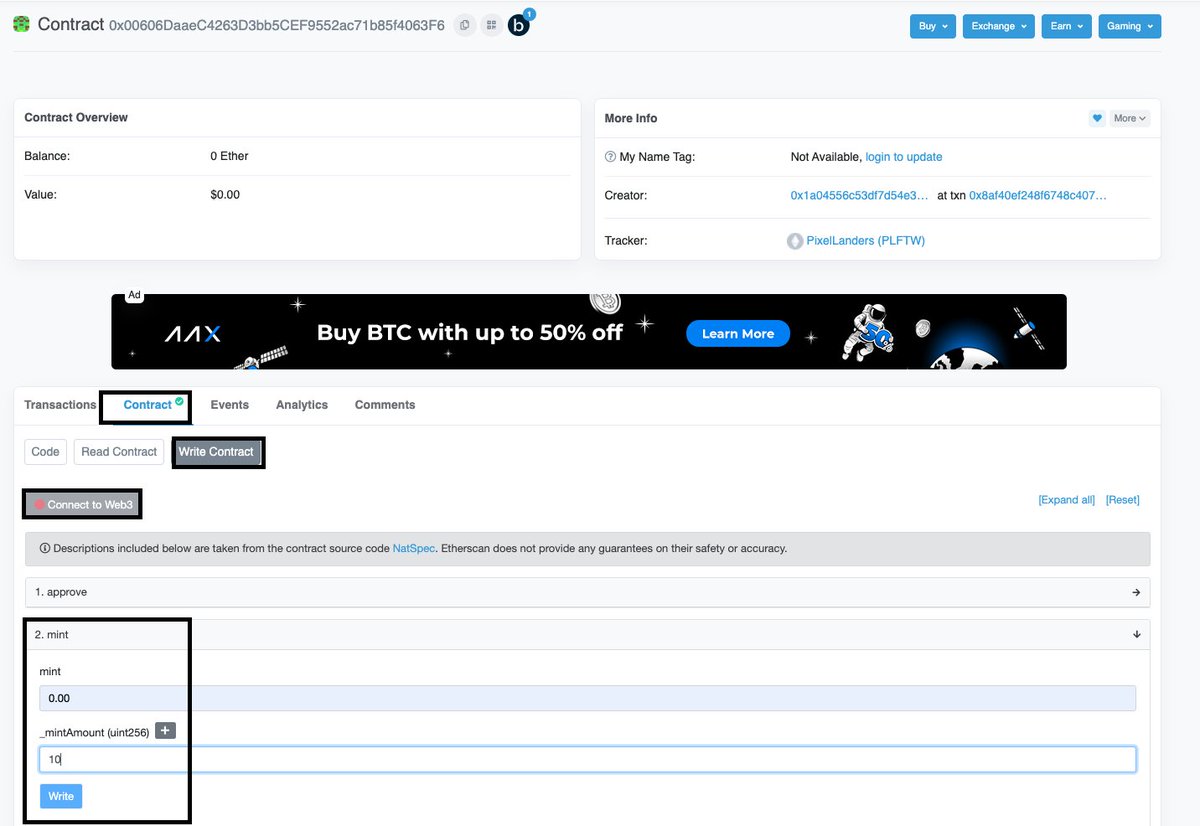Click the Expand all link

[x=1066, y=500]
